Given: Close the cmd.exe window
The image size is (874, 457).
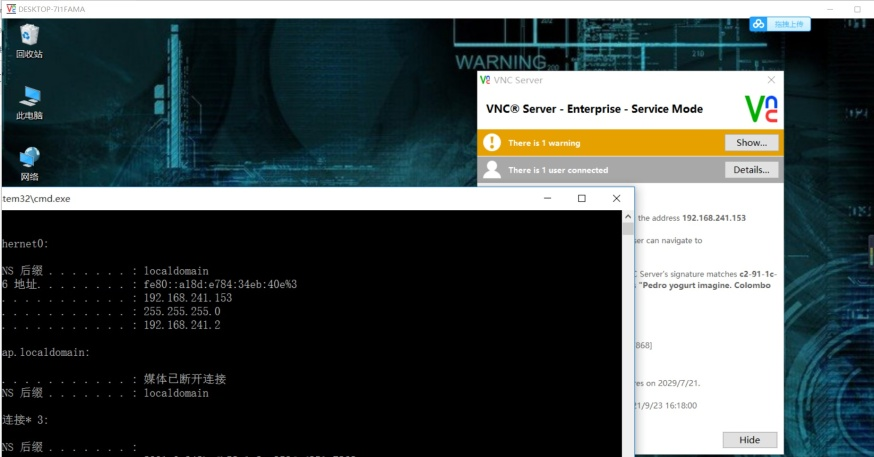Looking at the screenshot, I should [616, 198].
